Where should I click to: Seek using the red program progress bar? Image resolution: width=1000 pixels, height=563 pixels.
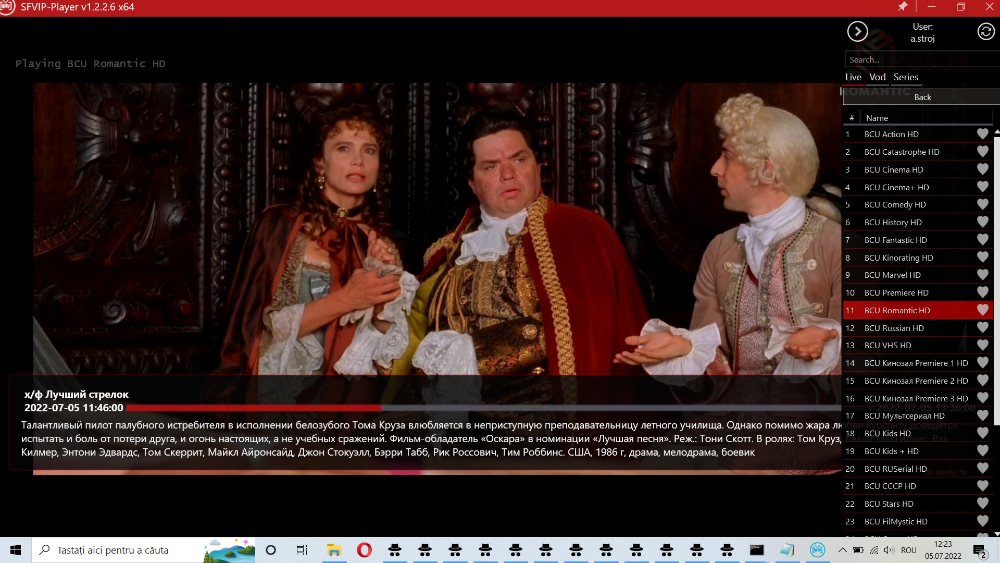click(x=483, y=407)
